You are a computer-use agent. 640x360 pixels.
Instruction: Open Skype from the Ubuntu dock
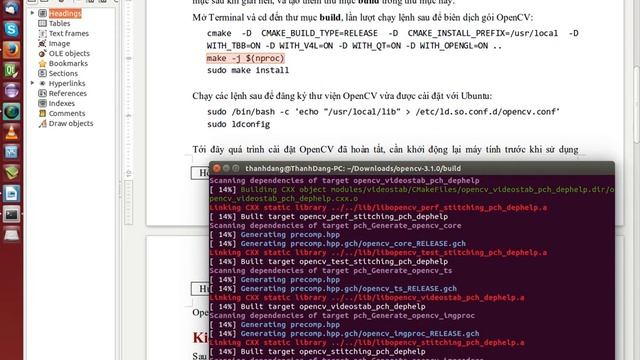point(11,30)
